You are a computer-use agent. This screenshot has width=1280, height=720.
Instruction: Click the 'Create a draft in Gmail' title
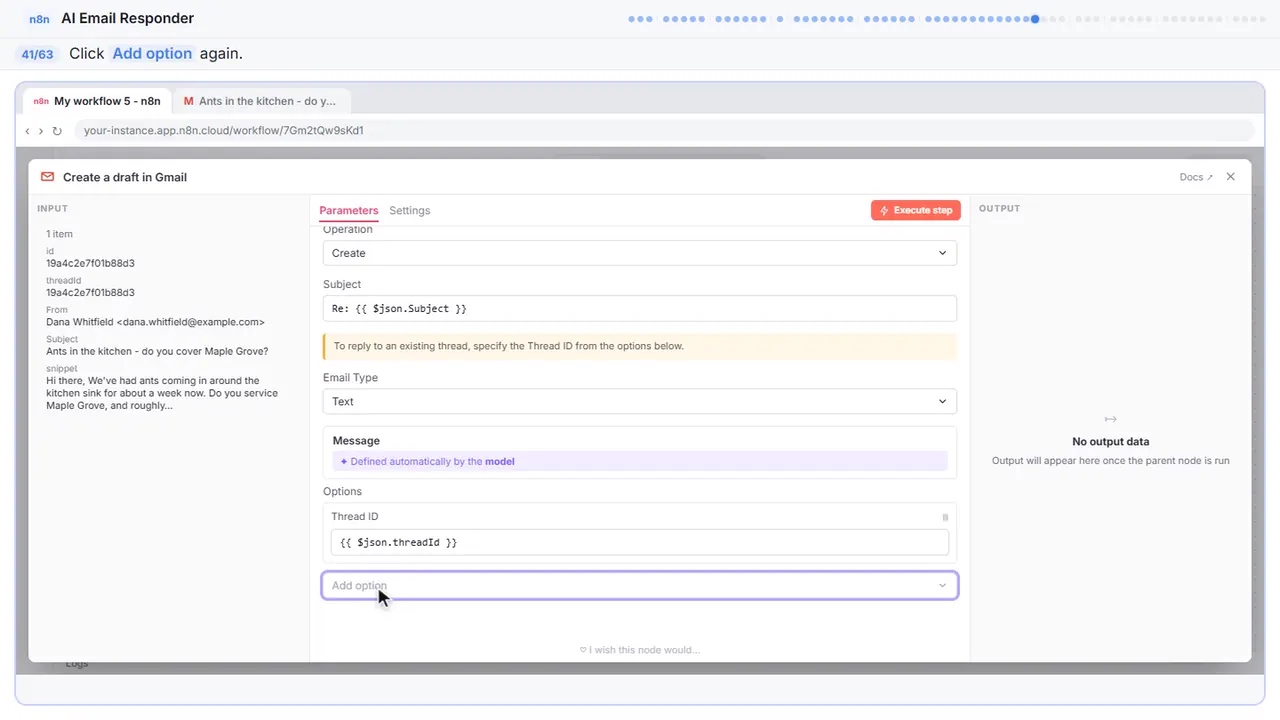(125, 177)
